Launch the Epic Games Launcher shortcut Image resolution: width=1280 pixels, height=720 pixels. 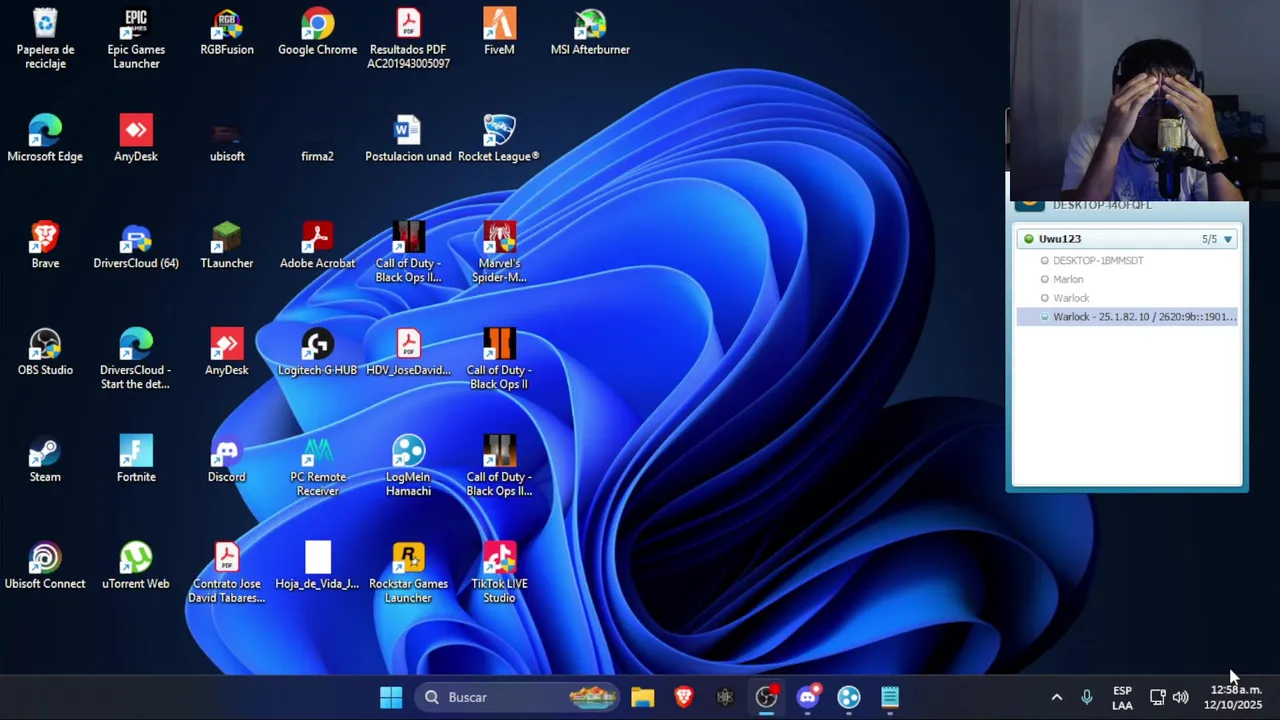pyautogui.click(x=136, y=38)
